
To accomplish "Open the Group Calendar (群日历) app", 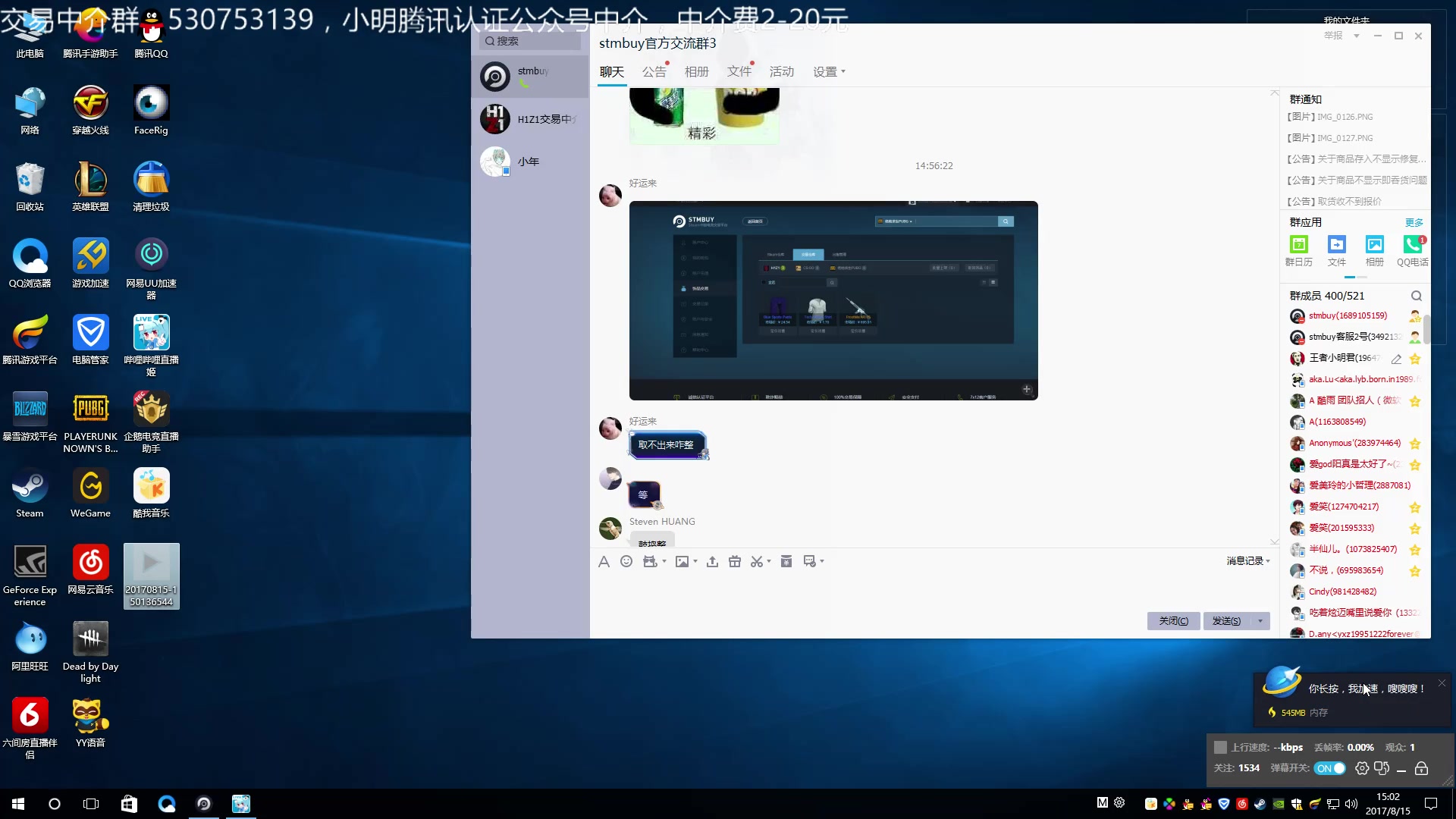I will (x=1299, y=250).
